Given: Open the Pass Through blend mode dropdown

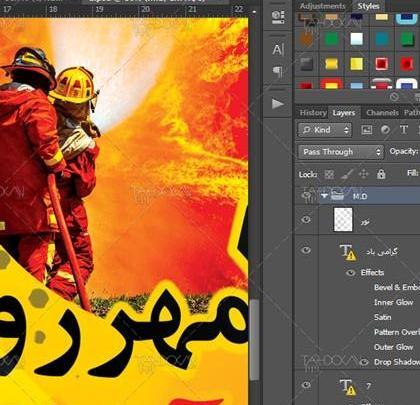Looking at the screenshot, I should coord(341,152).
